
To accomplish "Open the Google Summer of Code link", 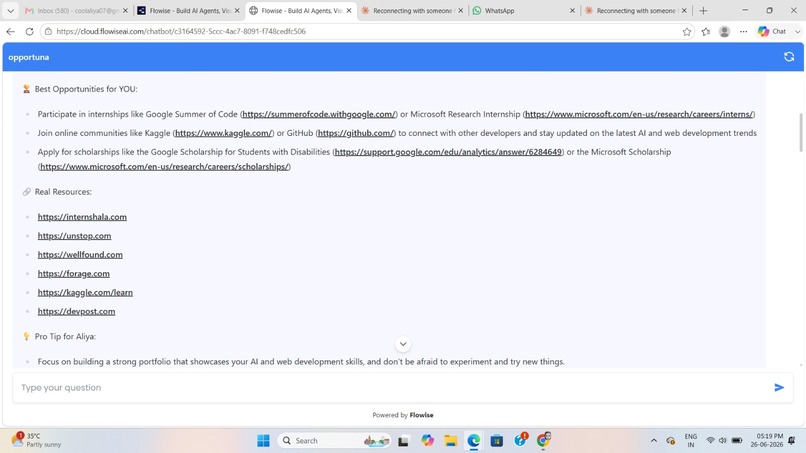I will (319, 114).
